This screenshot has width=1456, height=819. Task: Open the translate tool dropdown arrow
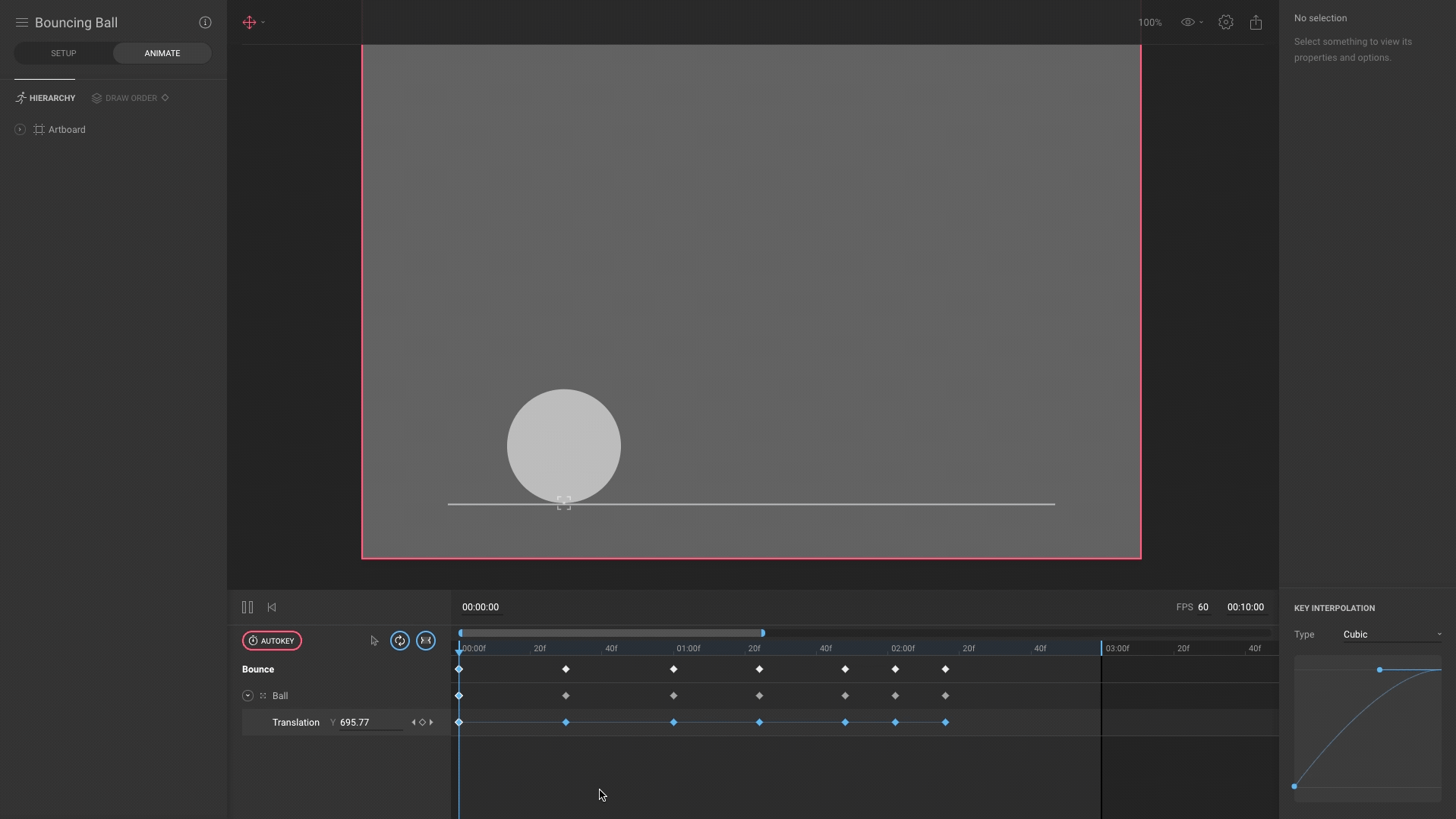(263, 23)
